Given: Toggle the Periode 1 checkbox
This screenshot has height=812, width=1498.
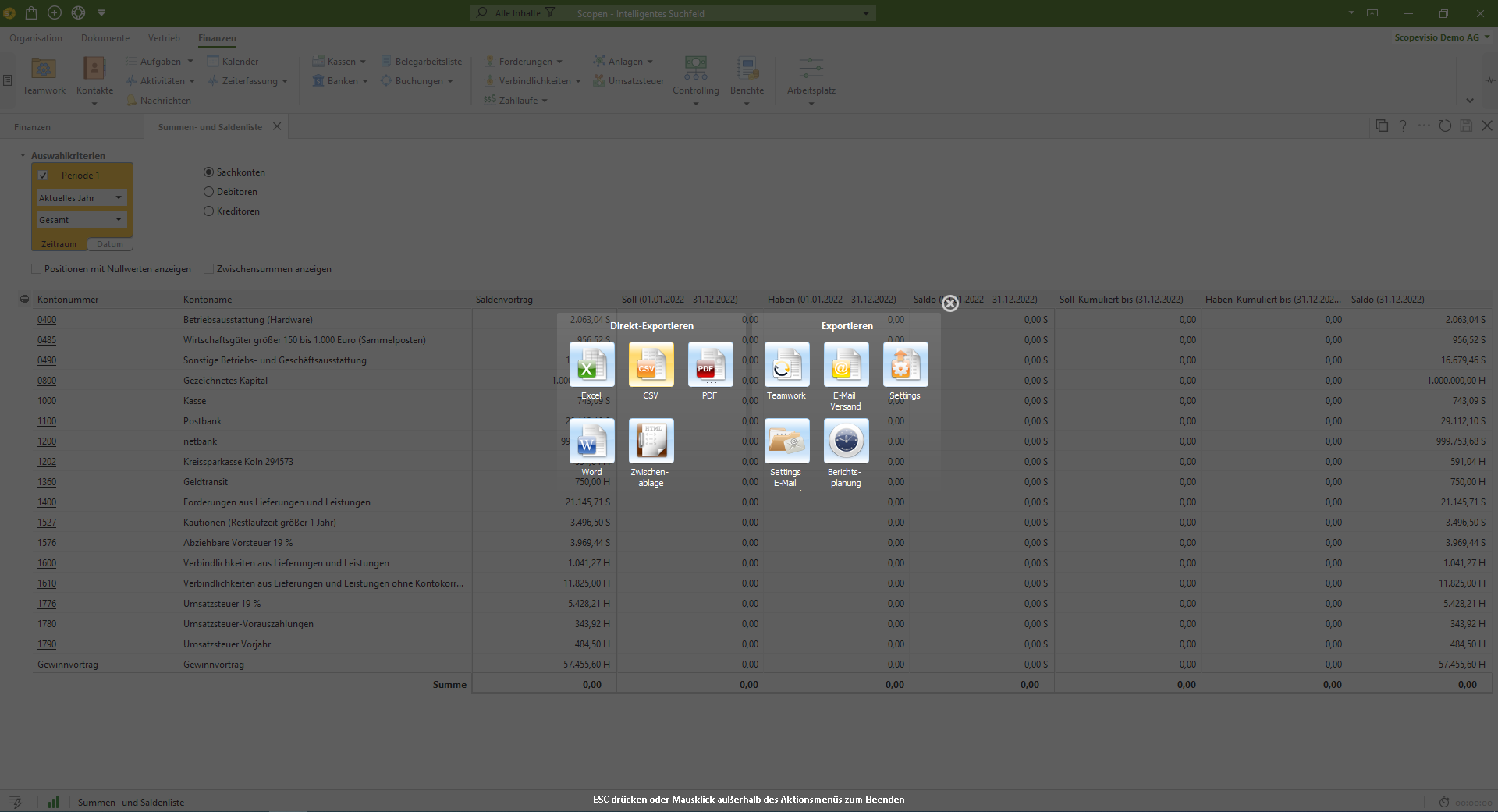Looking at the screenshot, I should [43, 176].
